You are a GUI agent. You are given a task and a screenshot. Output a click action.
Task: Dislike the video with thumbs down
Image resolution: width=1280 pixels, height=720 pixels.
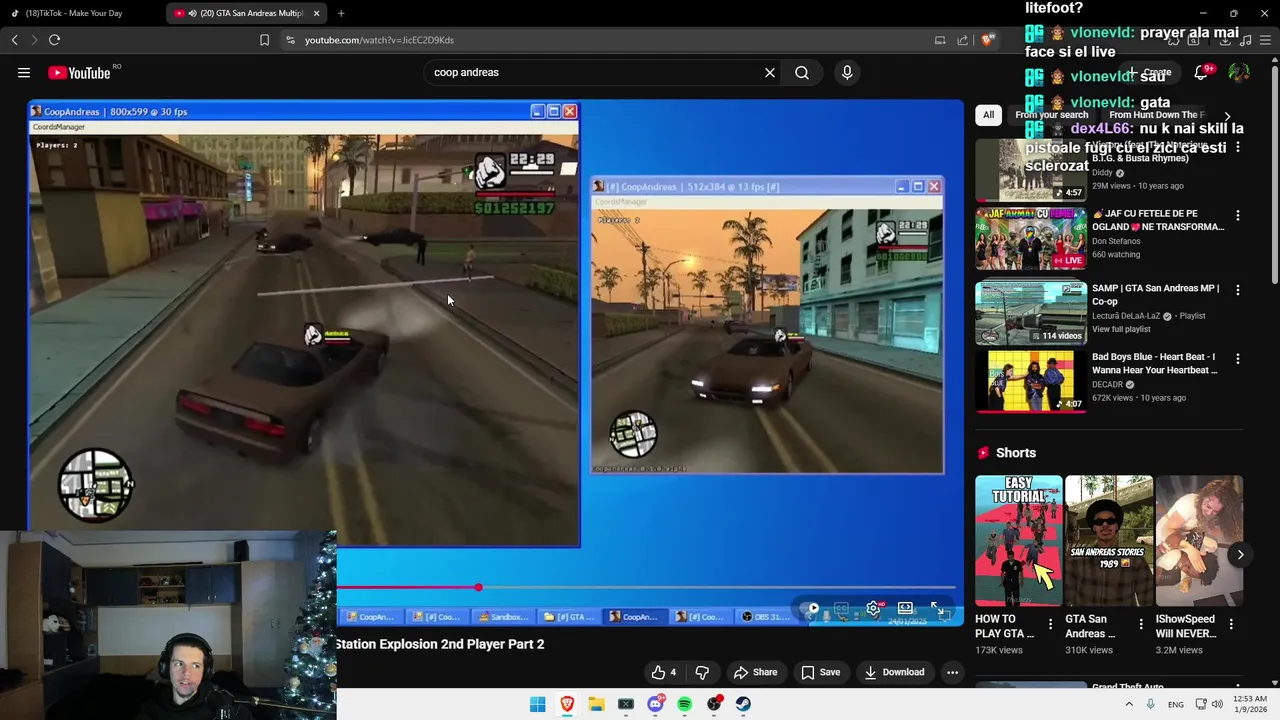tap(702, 672)
